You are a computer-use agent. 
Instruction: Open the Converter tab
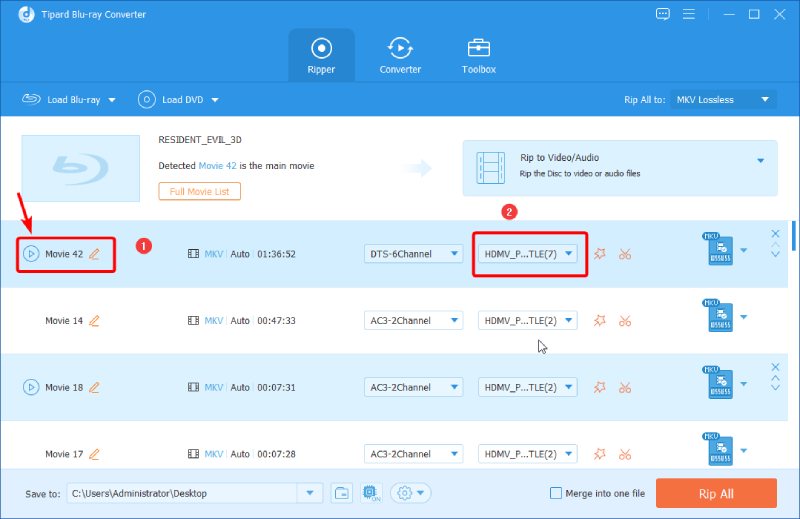coord(400,56)
